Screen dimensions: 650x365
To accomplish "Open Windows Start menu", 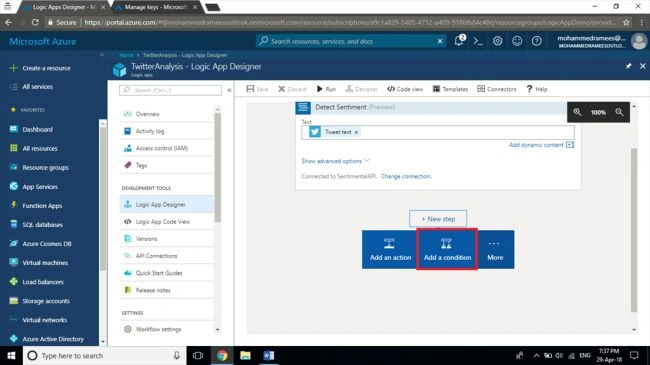I will tap(11, 355).
